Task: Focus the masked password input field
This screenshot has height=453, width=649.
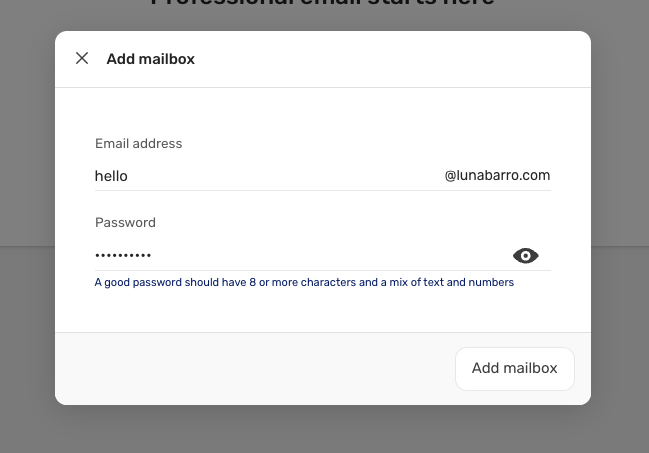Action: click(x=302, y=255)
